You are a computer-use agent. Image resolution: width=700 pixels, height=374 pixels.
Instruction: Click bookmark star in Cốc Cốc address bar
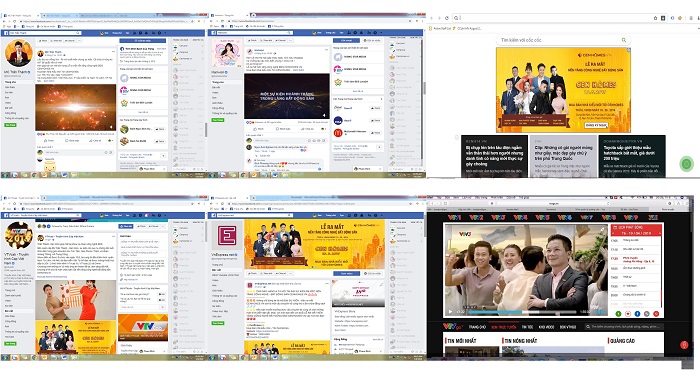pyautogui.click(x=655, y=18)
